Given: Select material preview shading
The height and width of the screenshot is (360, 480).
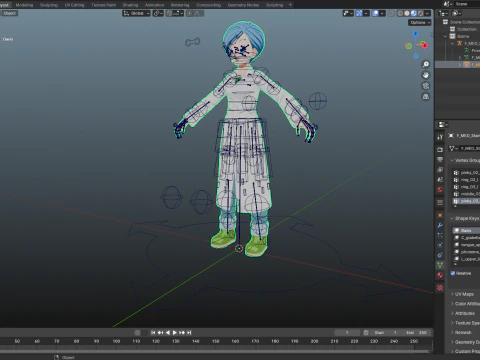Looking at the screenshot, I should (x=414, y=13).
